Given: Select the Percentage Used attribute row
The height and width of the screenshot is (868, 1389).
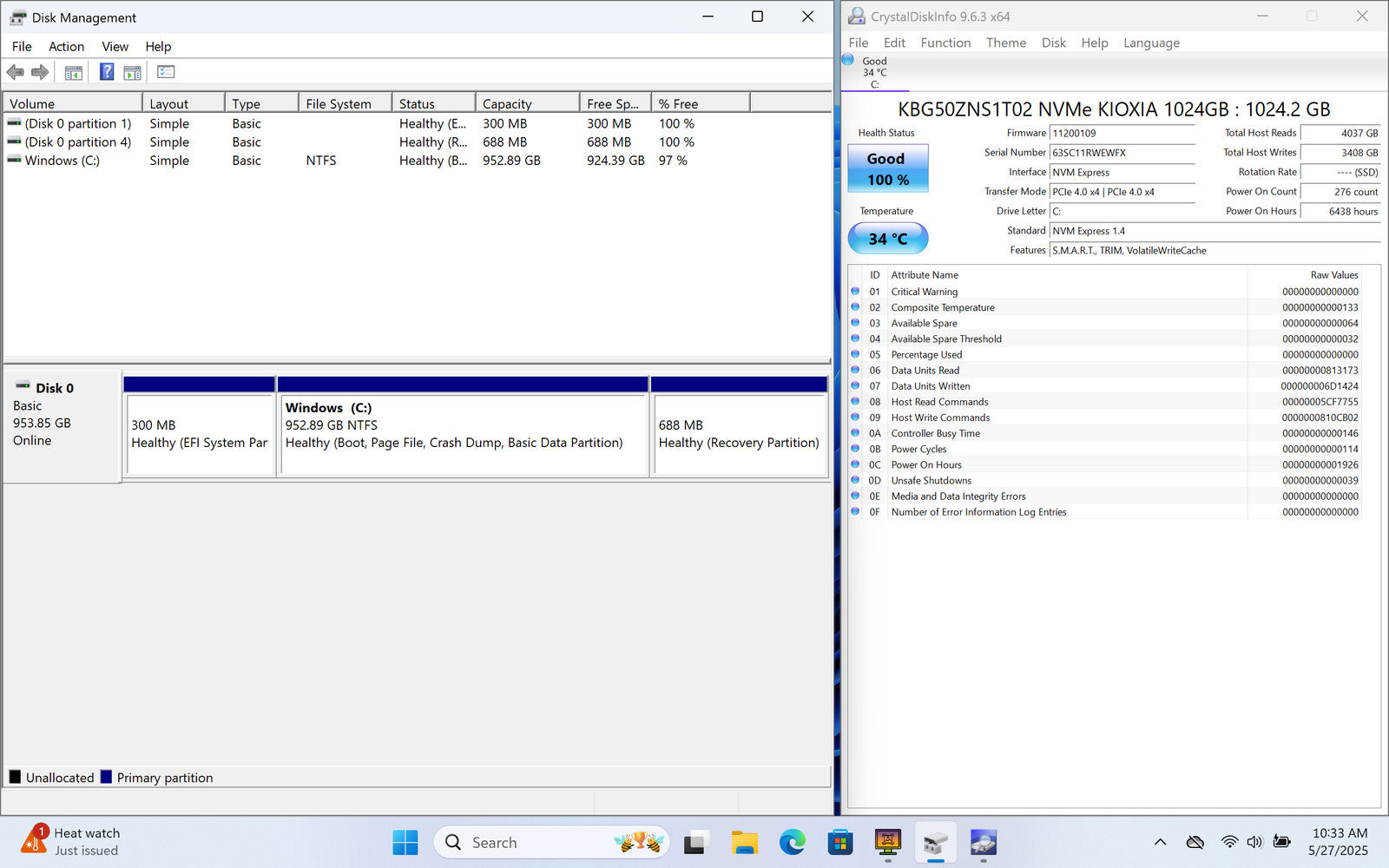Looking at the screenshot, I should pos(1104,354).
